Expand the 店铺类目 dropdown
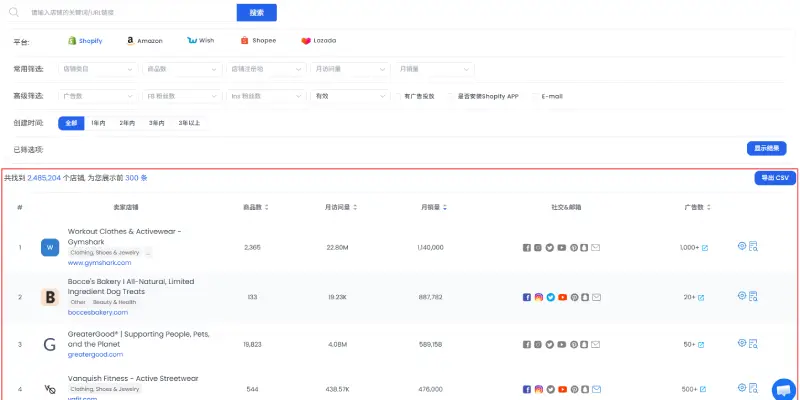800x400 pixels. 98,69
